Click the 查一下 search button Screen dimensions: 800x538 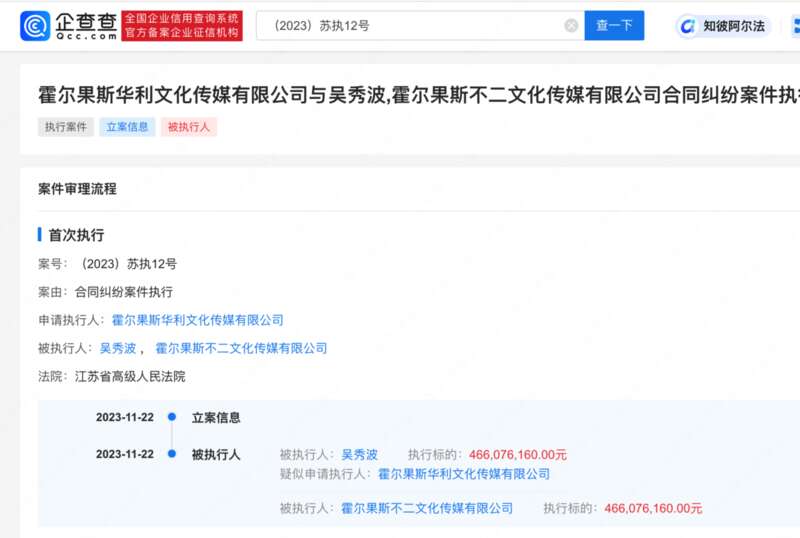tap(614, 26)
